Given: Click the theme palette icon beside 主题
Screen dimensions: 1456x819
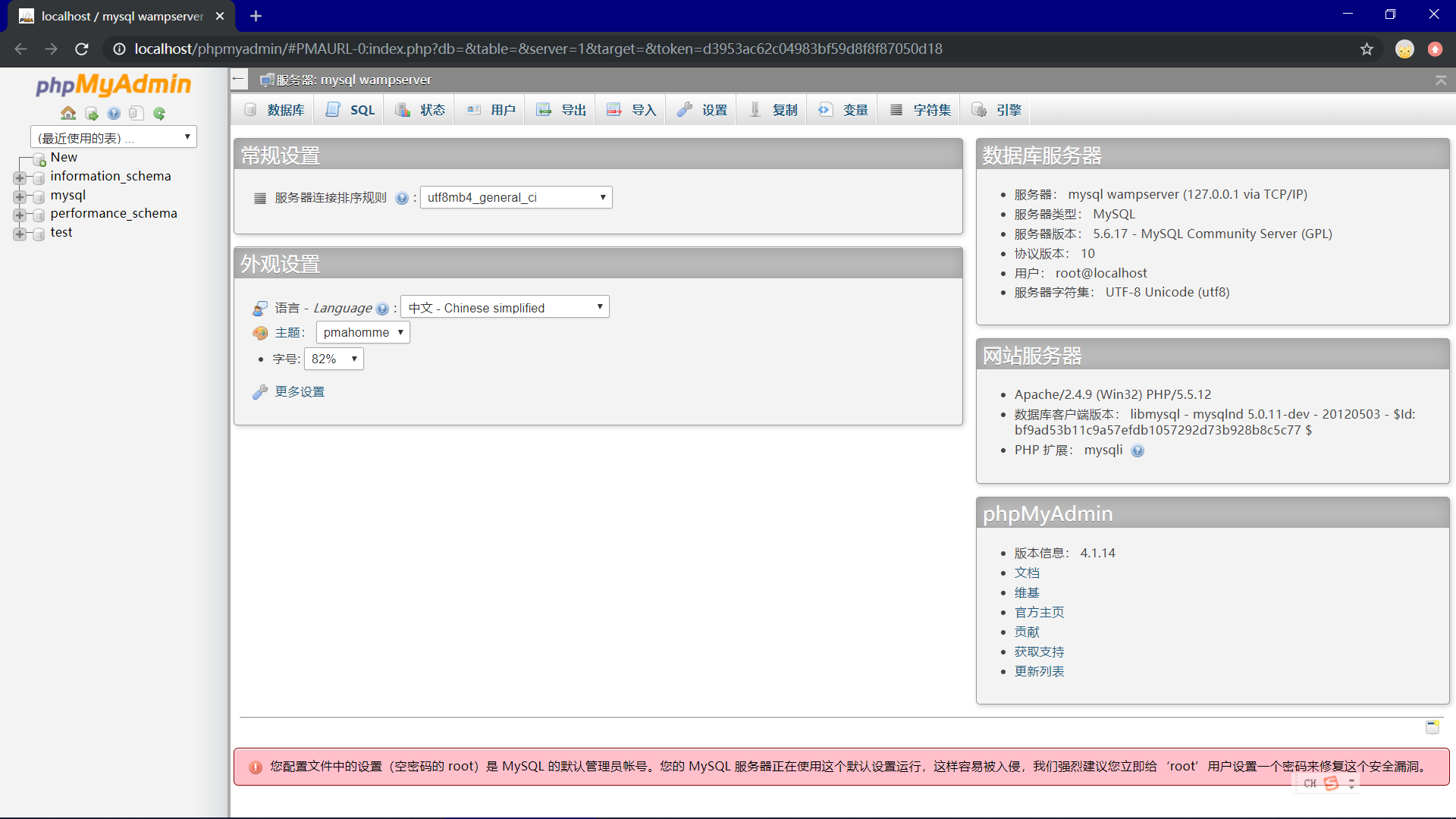Looking at the screenshot, I should click(260, 333).
